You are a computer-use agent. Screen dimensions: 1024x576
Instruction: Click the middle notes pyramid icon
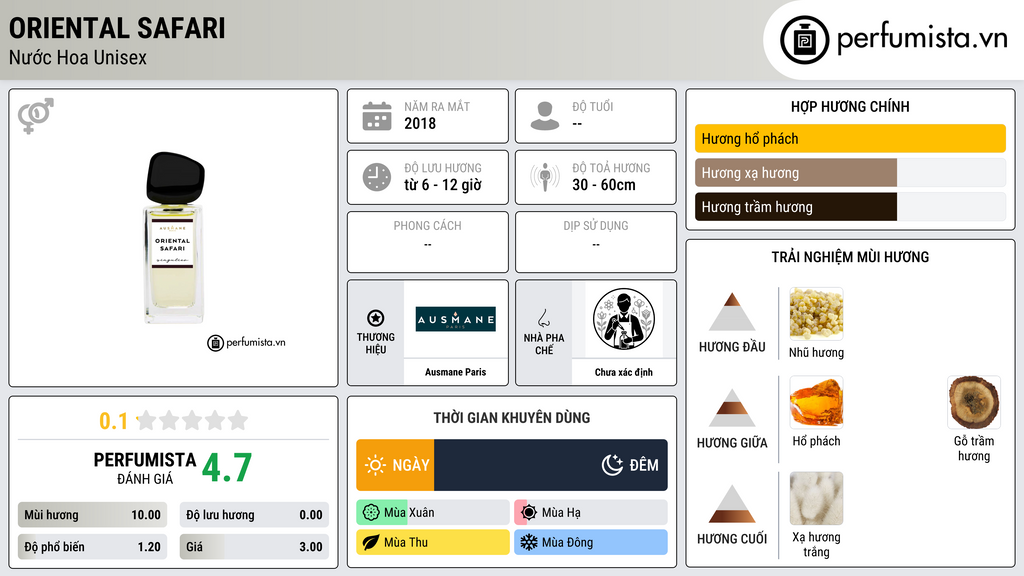tap(732, 408)
